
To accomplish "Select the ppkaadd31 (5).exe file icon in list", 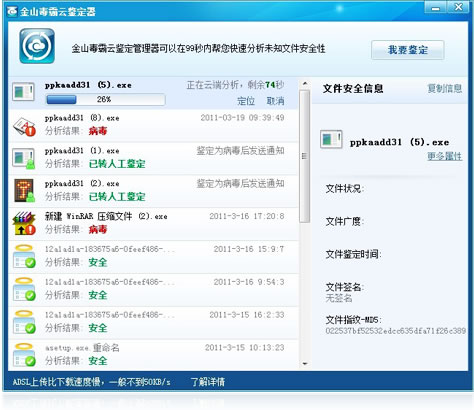I will point(23,92).
